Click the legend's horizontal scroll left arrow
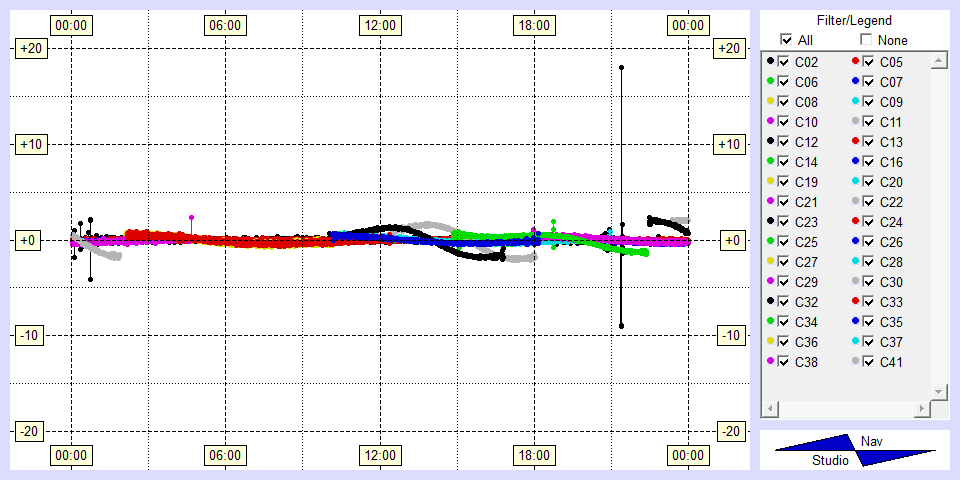This screenshot has height=480, width=960. pos(769,410)
